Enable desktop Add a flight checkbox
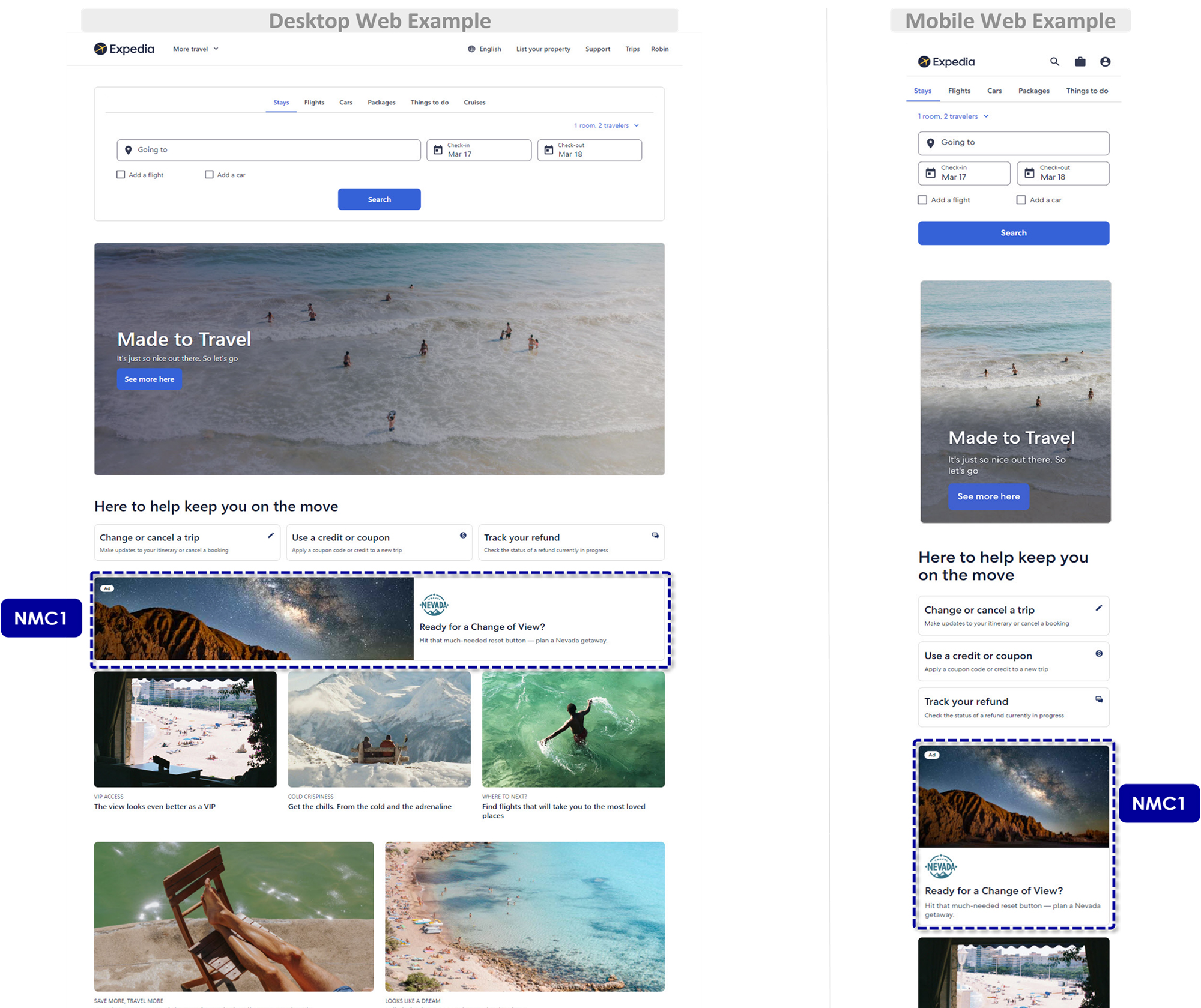 pos(121,175)
